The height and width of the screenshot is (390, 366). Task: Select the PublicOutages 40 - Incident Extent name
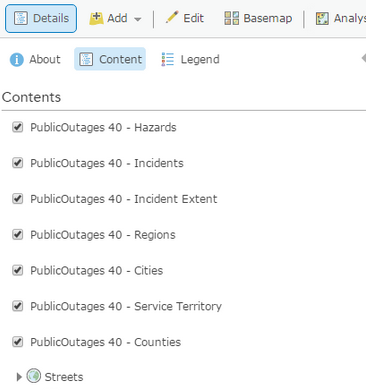point(124,199)
